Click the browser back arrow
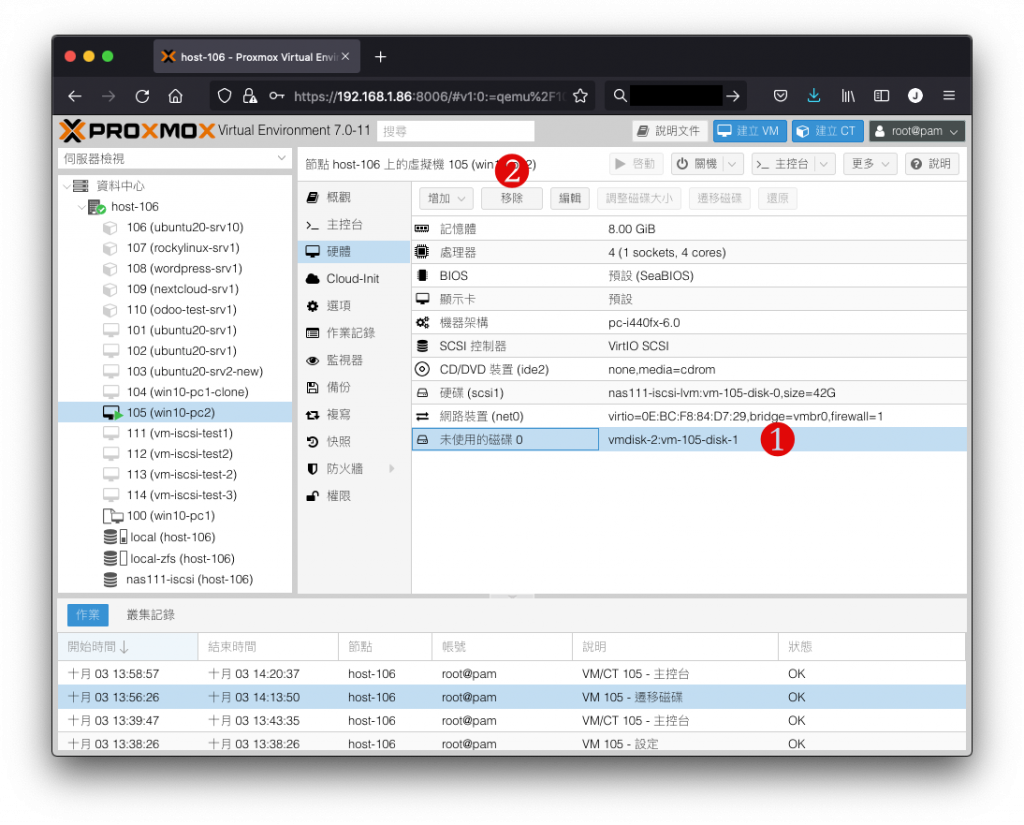1024x825 pixels. pos(74,96)
